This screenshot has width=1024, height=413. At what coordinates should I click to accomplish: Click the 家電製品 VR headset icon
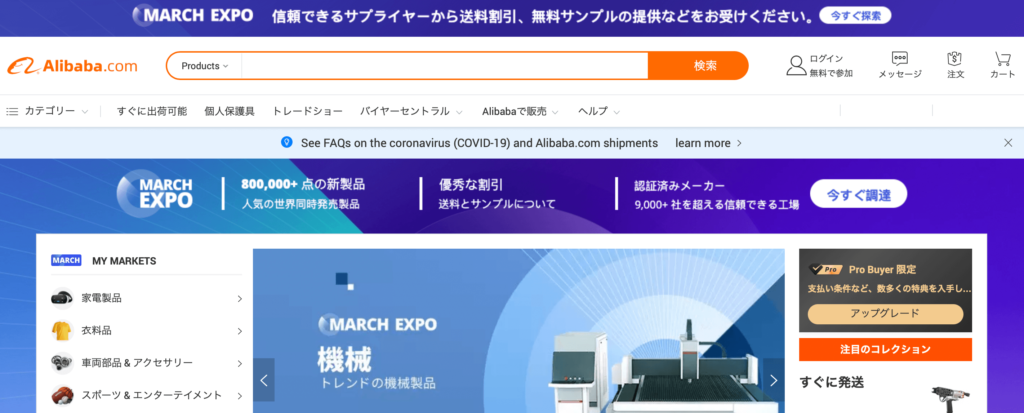coord(61,298)
